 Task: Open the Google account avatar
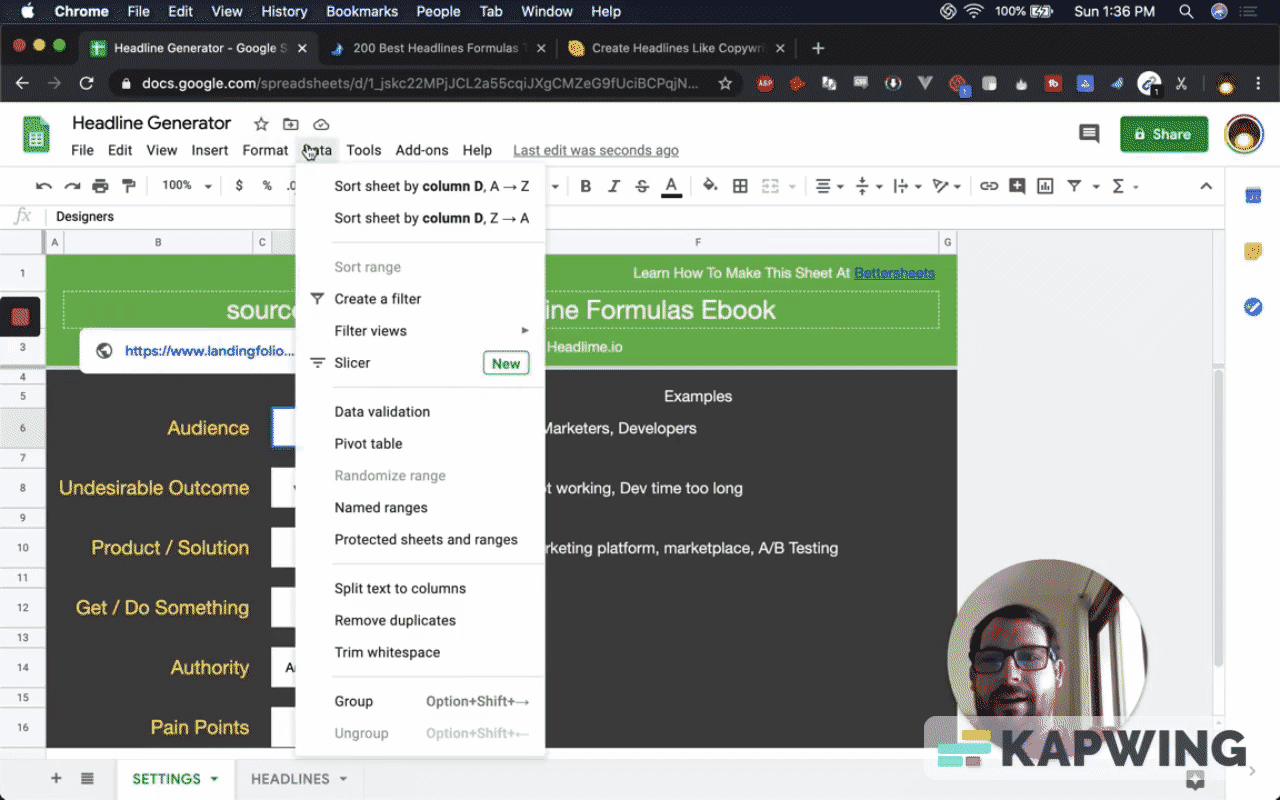click(x=1244, y=134)
